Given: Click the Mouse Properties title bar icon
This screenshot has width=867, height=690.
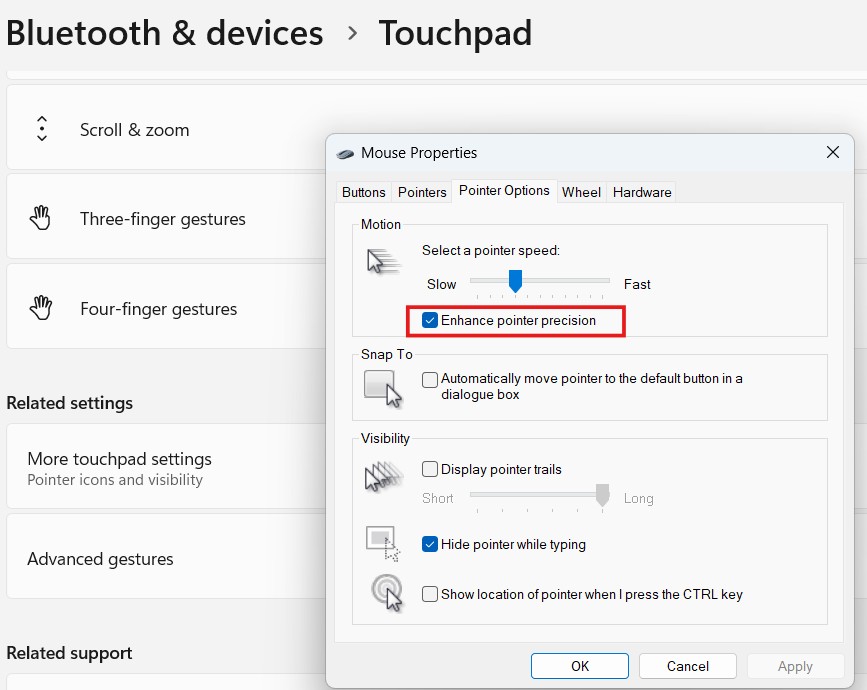Looking at the screenshot, I should pos(346,153).
